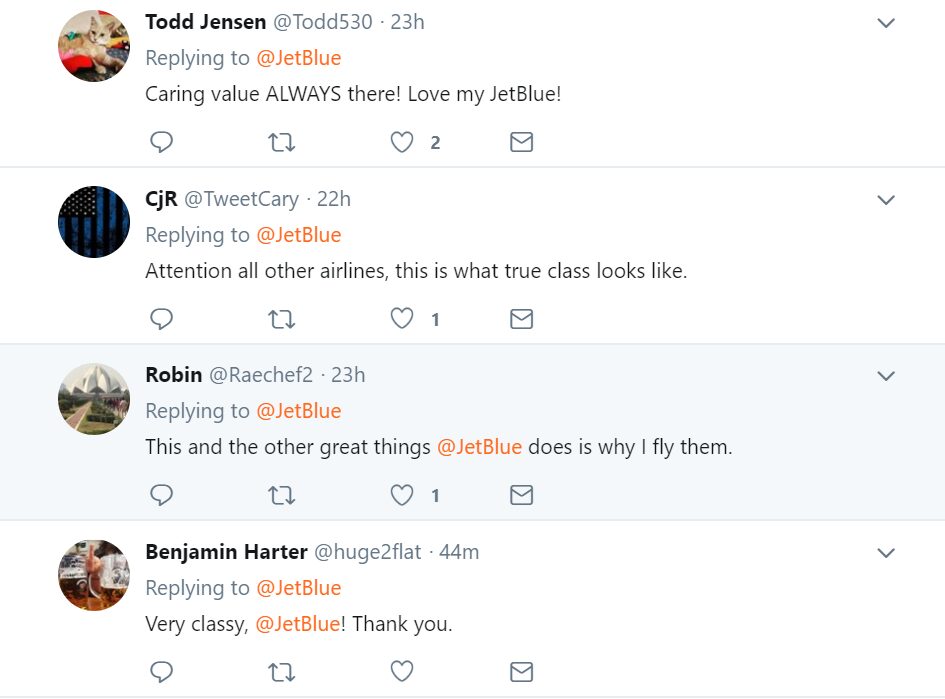This screenshot has width=945, height=699.
Task: Retweet Robin's tweet
Action: tap(281, 494)
